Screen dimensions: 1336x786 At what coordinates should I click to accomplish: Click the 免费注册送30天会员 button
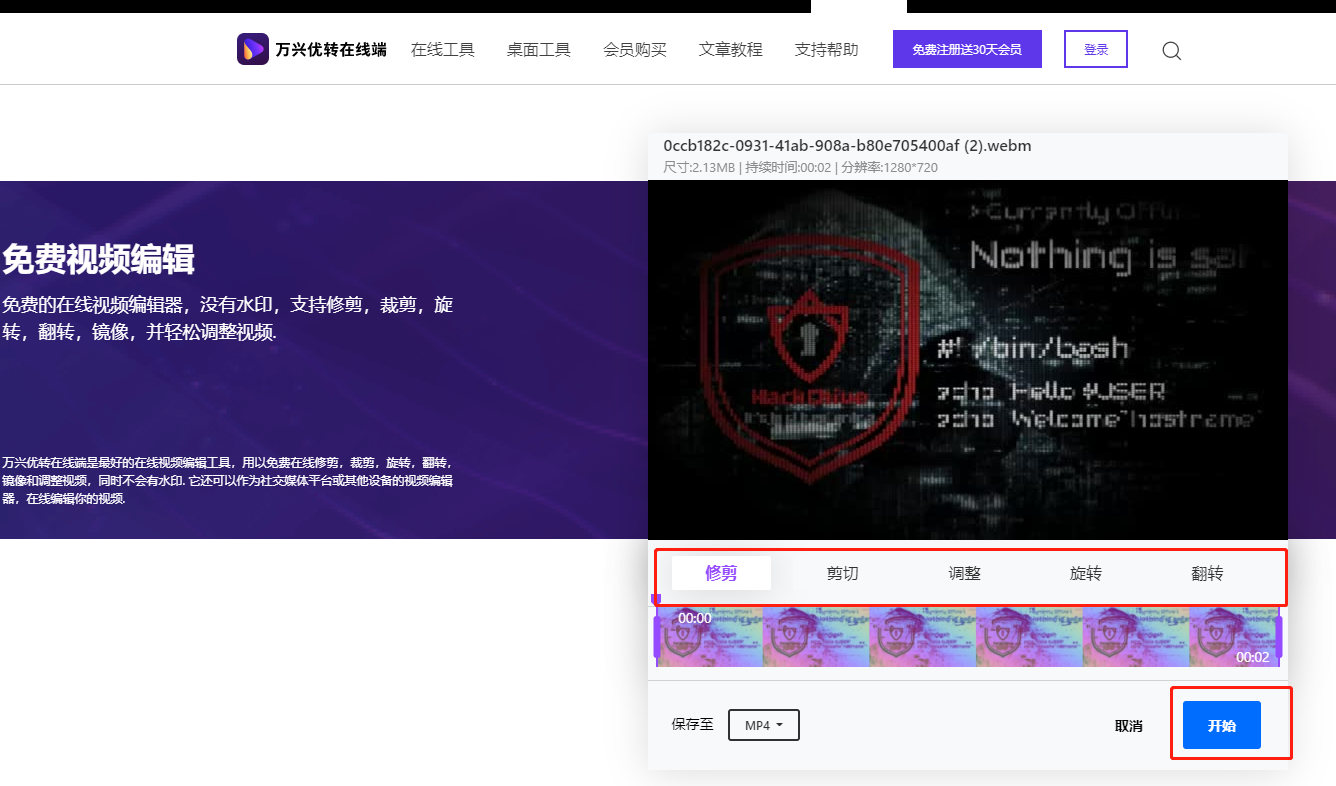(x=966, y=49)
